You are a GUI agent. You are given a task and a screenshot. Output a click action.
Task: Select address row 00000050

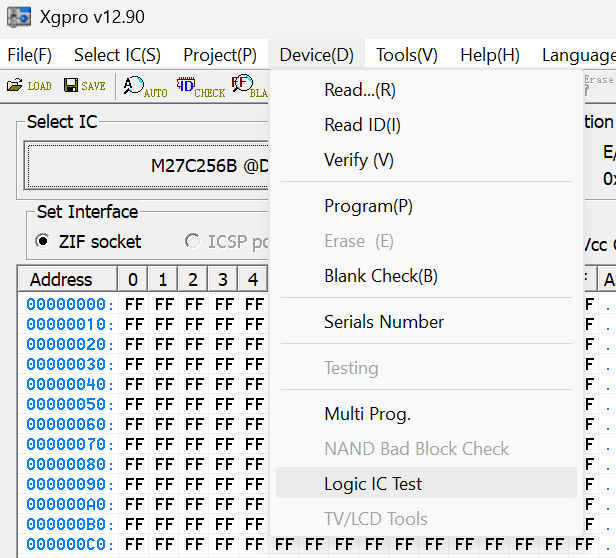tap(70, 404)
